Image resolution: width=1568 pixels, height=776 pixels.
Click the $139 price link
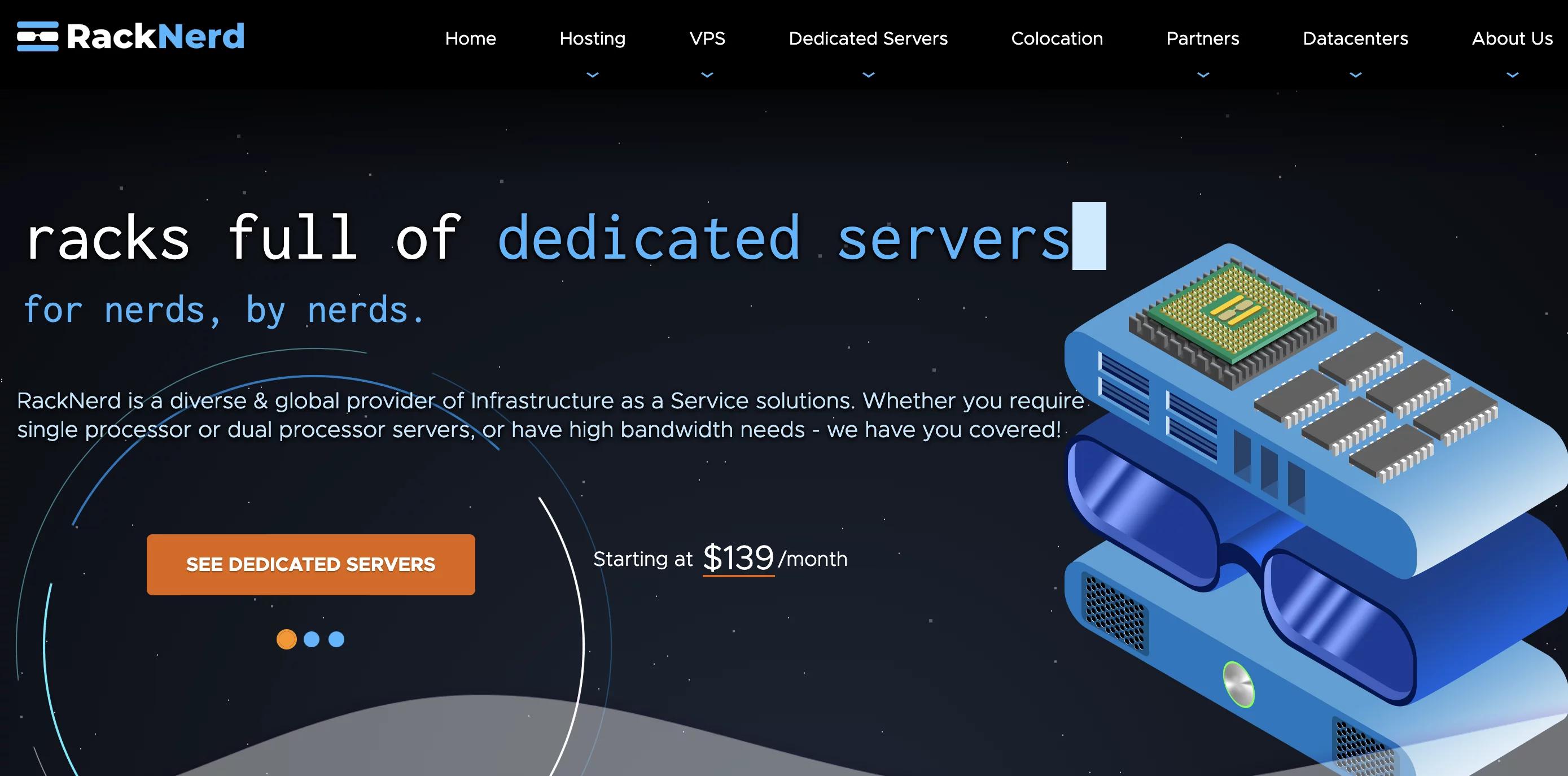[x=738, y=558]
